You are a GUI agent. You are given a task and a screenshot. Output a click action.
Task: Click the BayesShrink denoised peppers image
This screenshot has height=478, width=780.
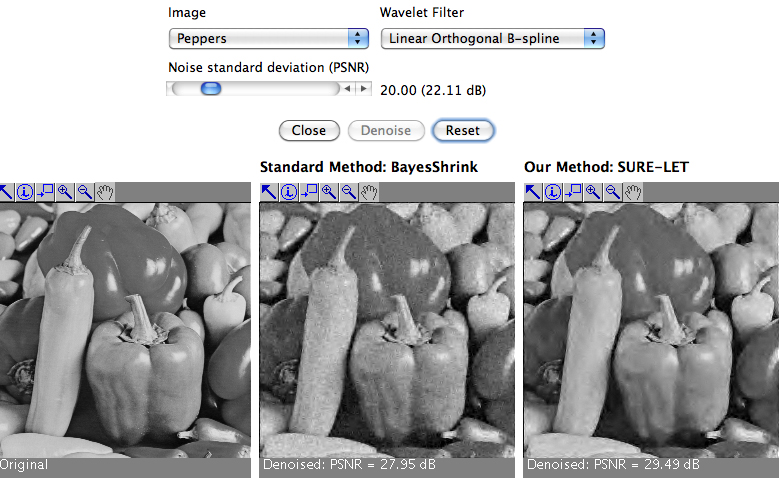click(x=387, y=330)
